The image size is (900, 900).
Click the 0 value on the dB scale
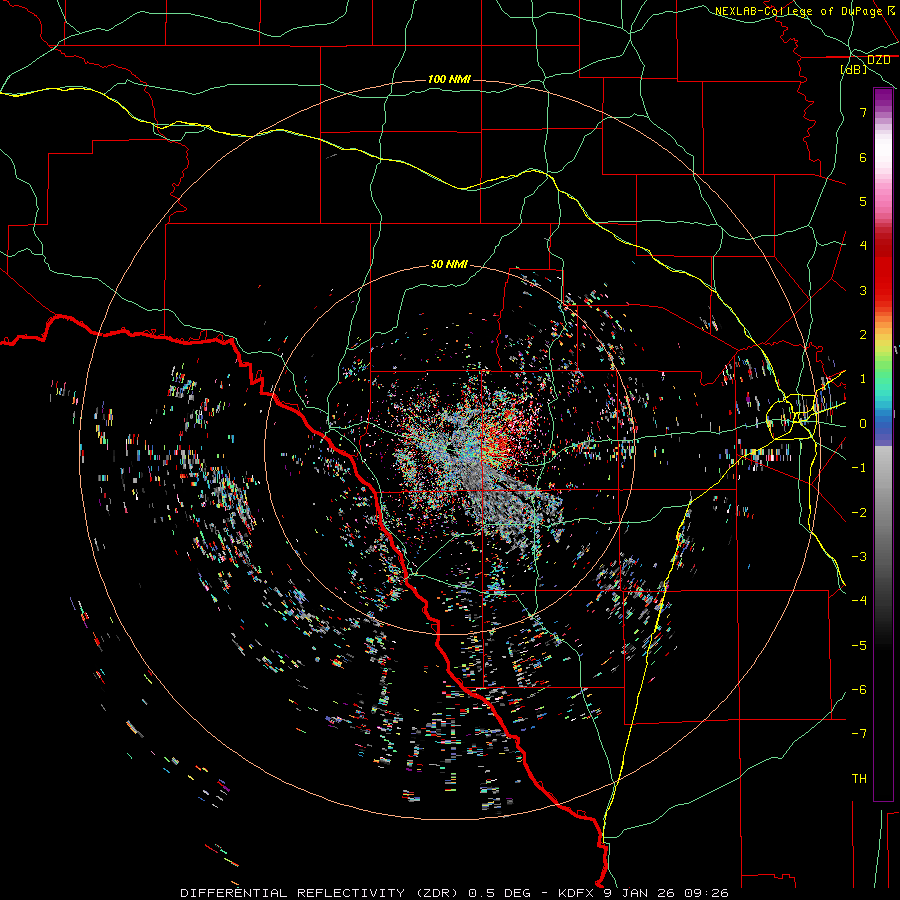pos(863,424)
